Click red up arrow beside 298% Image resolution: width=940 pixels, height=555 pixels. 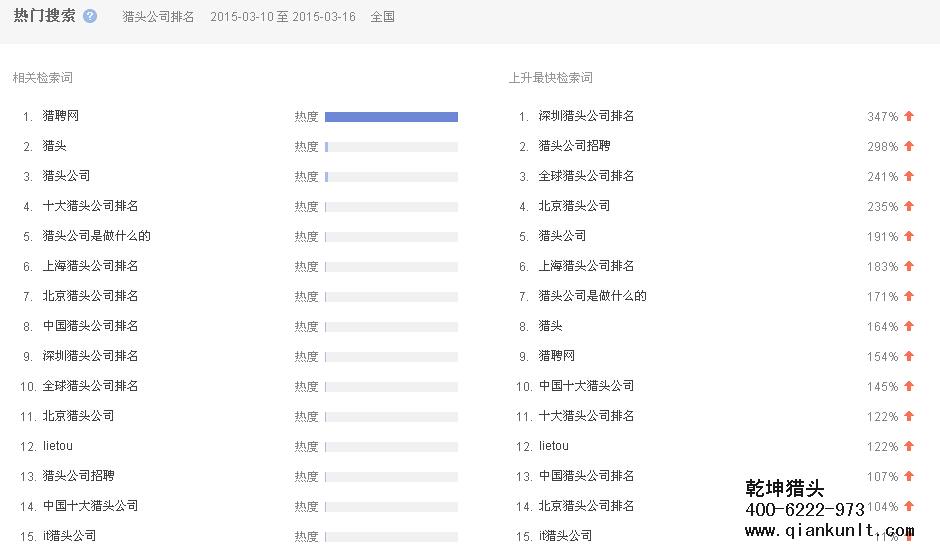point(909,146)
